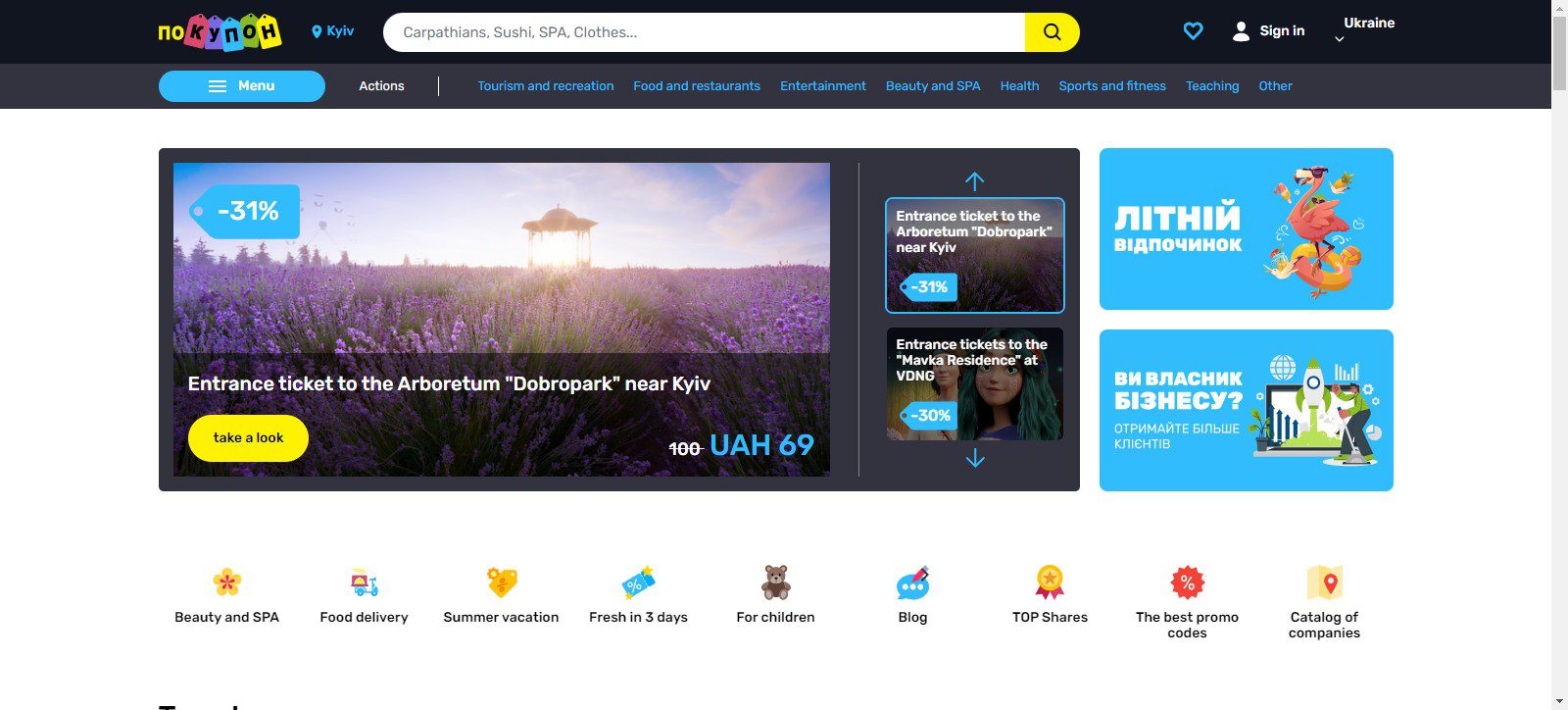Click the best promo codes badge icon

pos(1187,583)
